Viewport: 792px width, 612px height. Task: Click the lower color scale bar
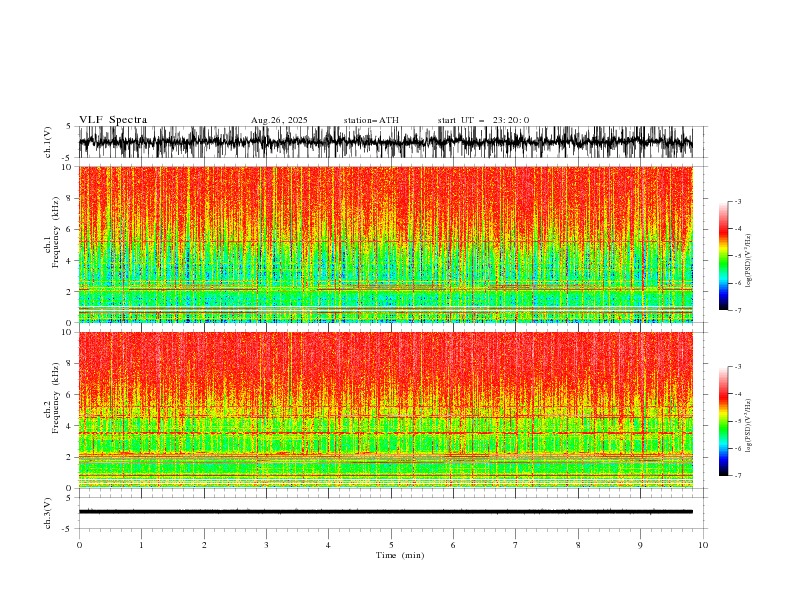pyautogui.click(x=723, y=421)
